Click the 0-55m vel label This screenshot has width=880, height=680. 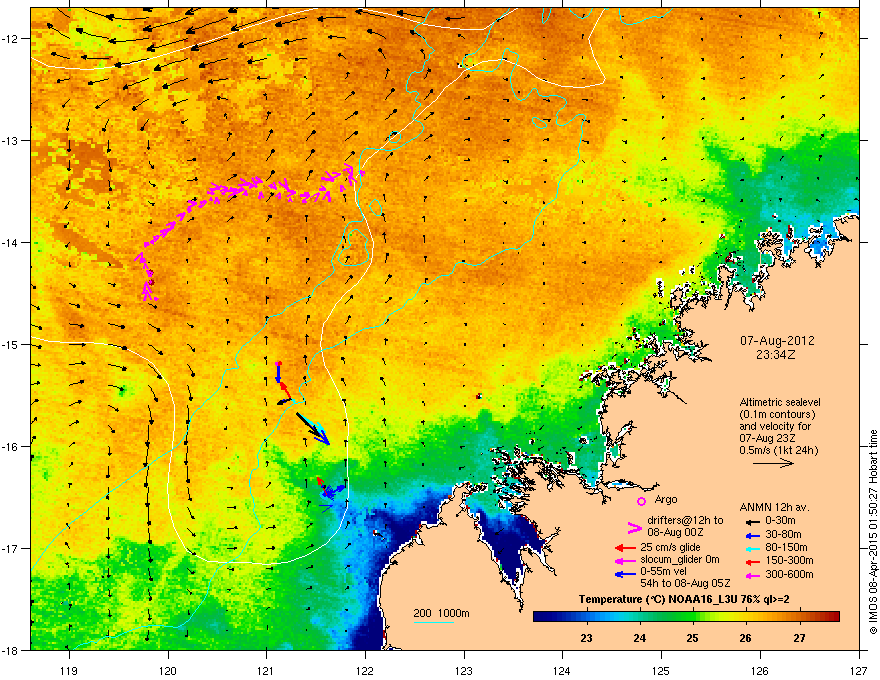(663, 571)
